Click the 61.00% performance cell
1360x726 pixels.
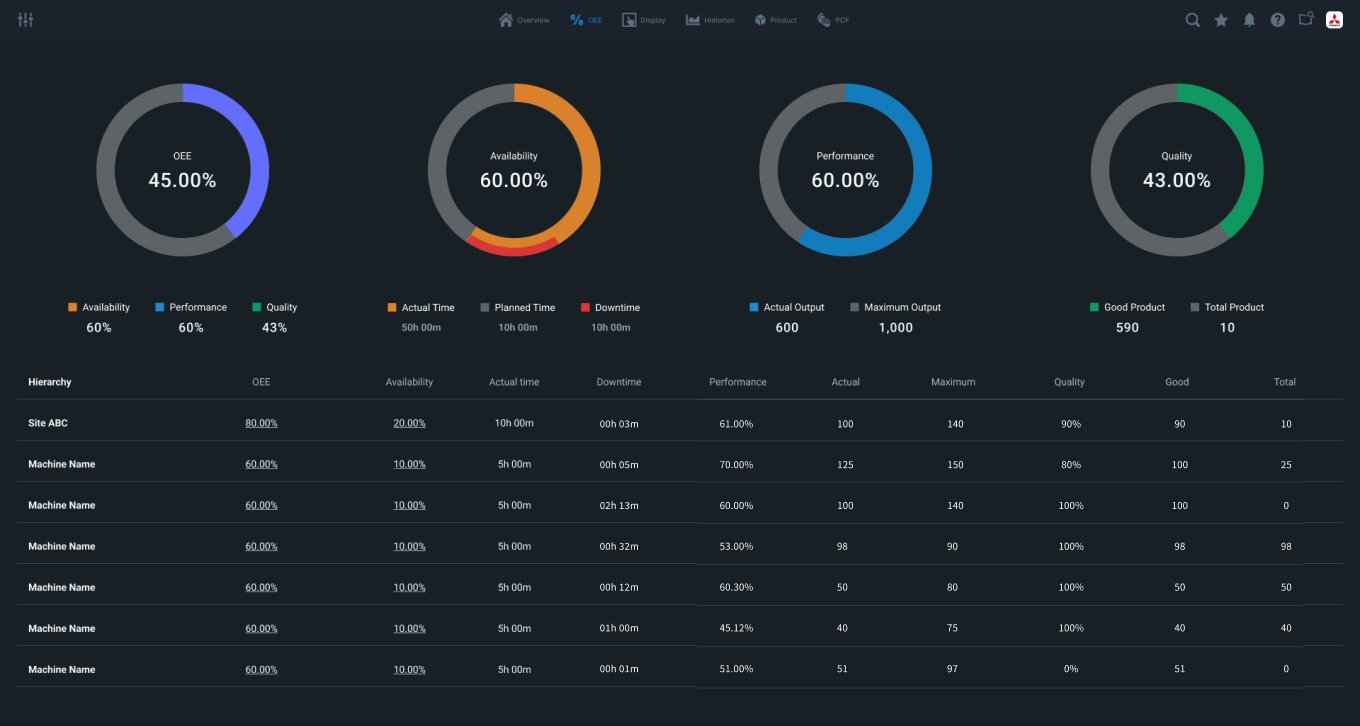click(x=736, y=424)
